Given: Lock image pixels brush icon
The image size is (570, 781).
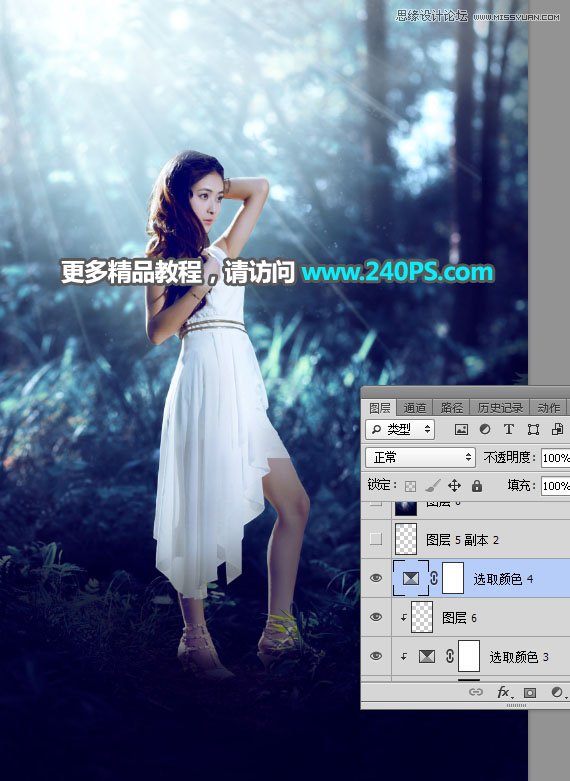Looking at the screenshot, I should click(433, 486).
